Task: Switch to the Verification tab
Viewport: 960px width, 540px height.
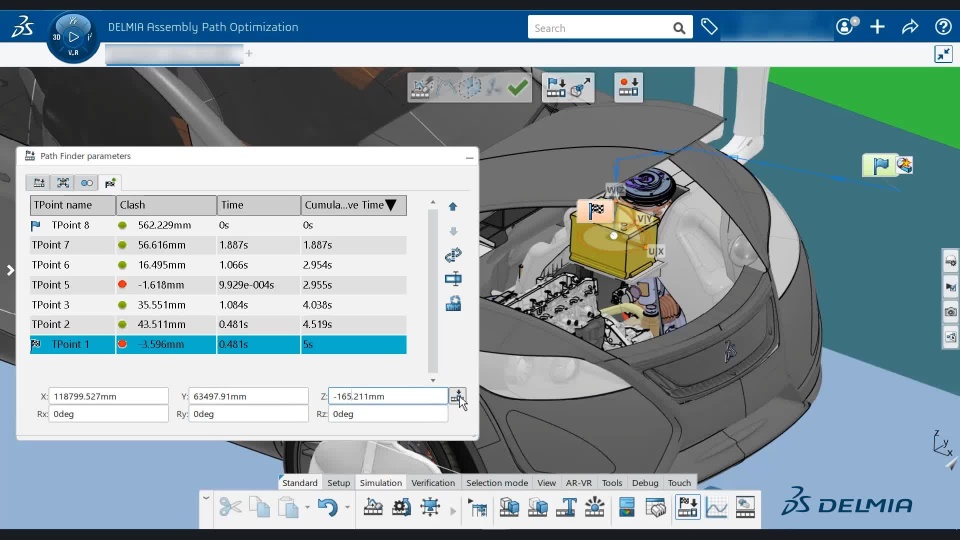Action: 433,482
